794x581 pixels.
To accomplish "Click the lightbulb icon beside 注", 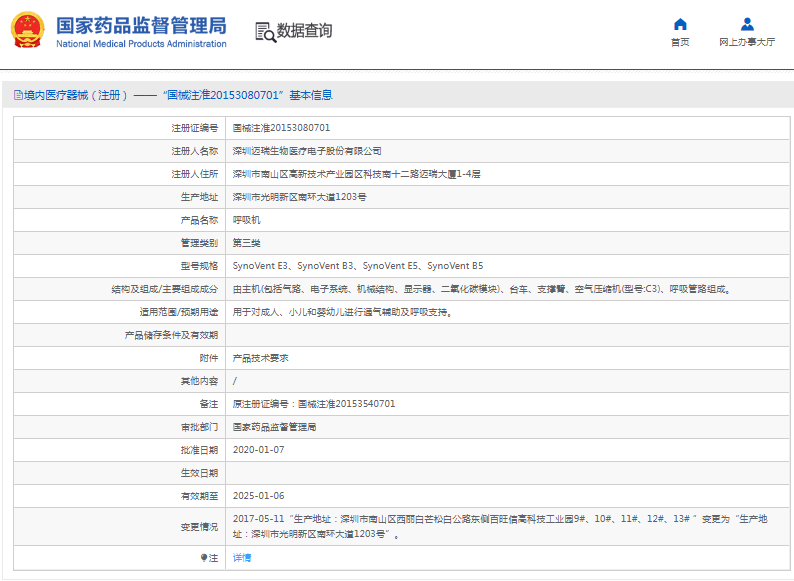I will click(205, 557).
